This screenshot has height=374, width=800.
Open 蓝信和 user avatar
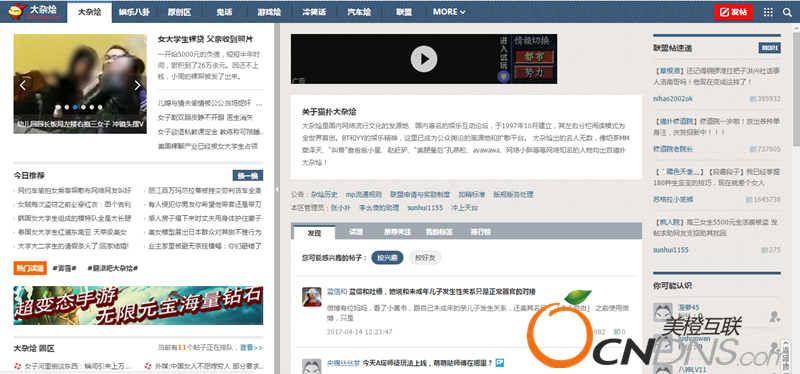(x=312, y=296)
